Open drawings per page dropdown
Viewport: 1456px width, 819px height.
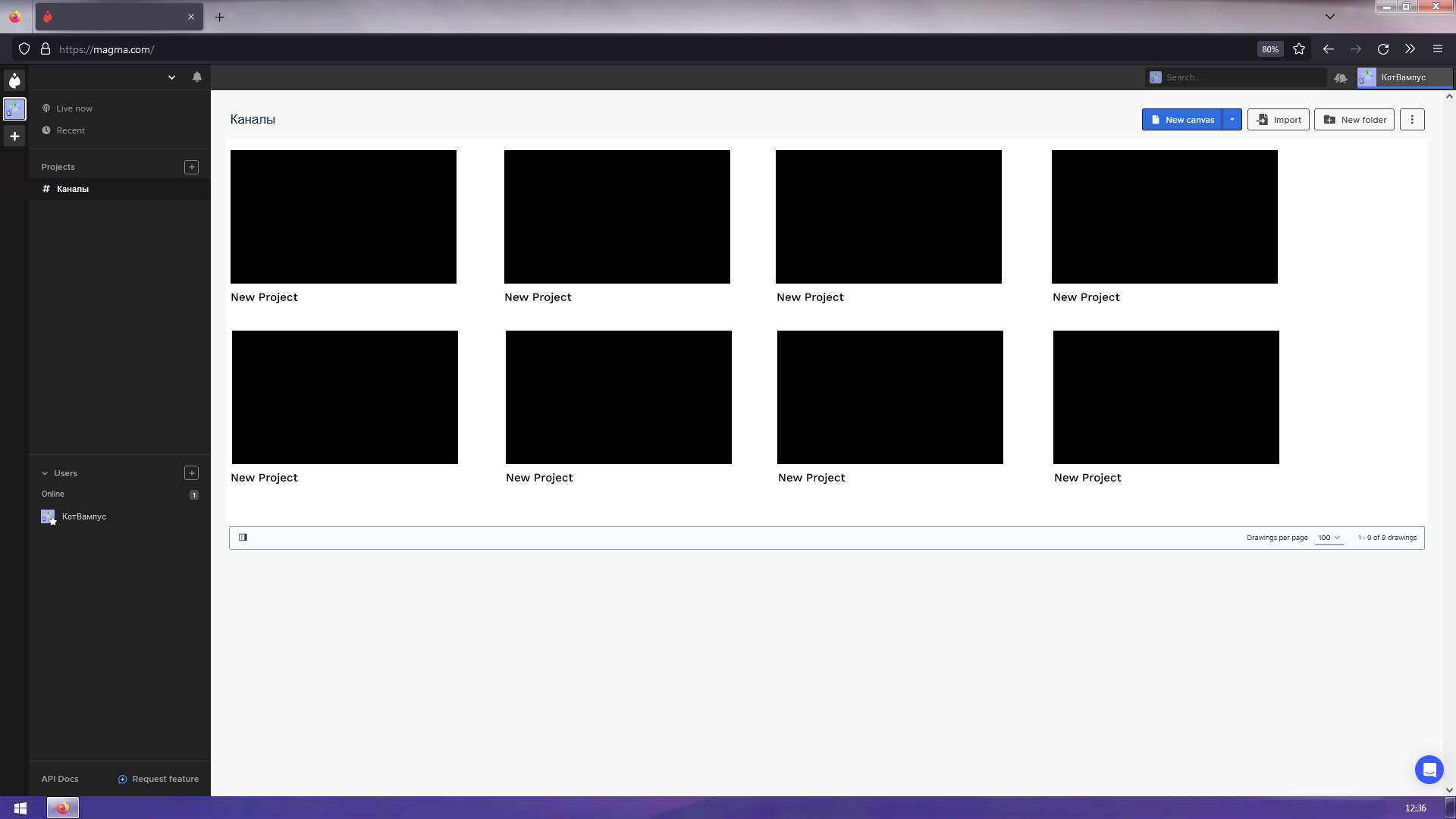point(1329,538)
